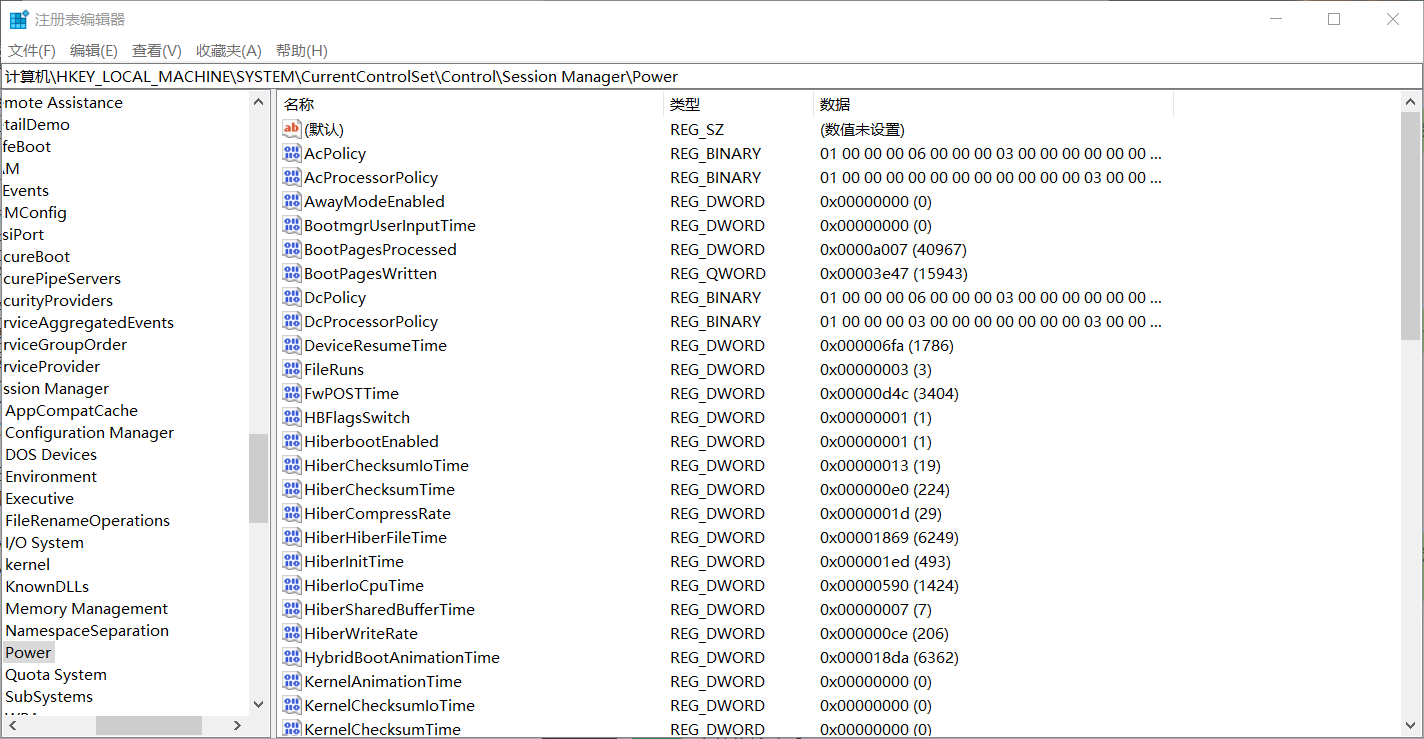Select the NamespaceSeparation tree key
Image resolution: width=1424 pixels, height=739 pixels.
87,630
